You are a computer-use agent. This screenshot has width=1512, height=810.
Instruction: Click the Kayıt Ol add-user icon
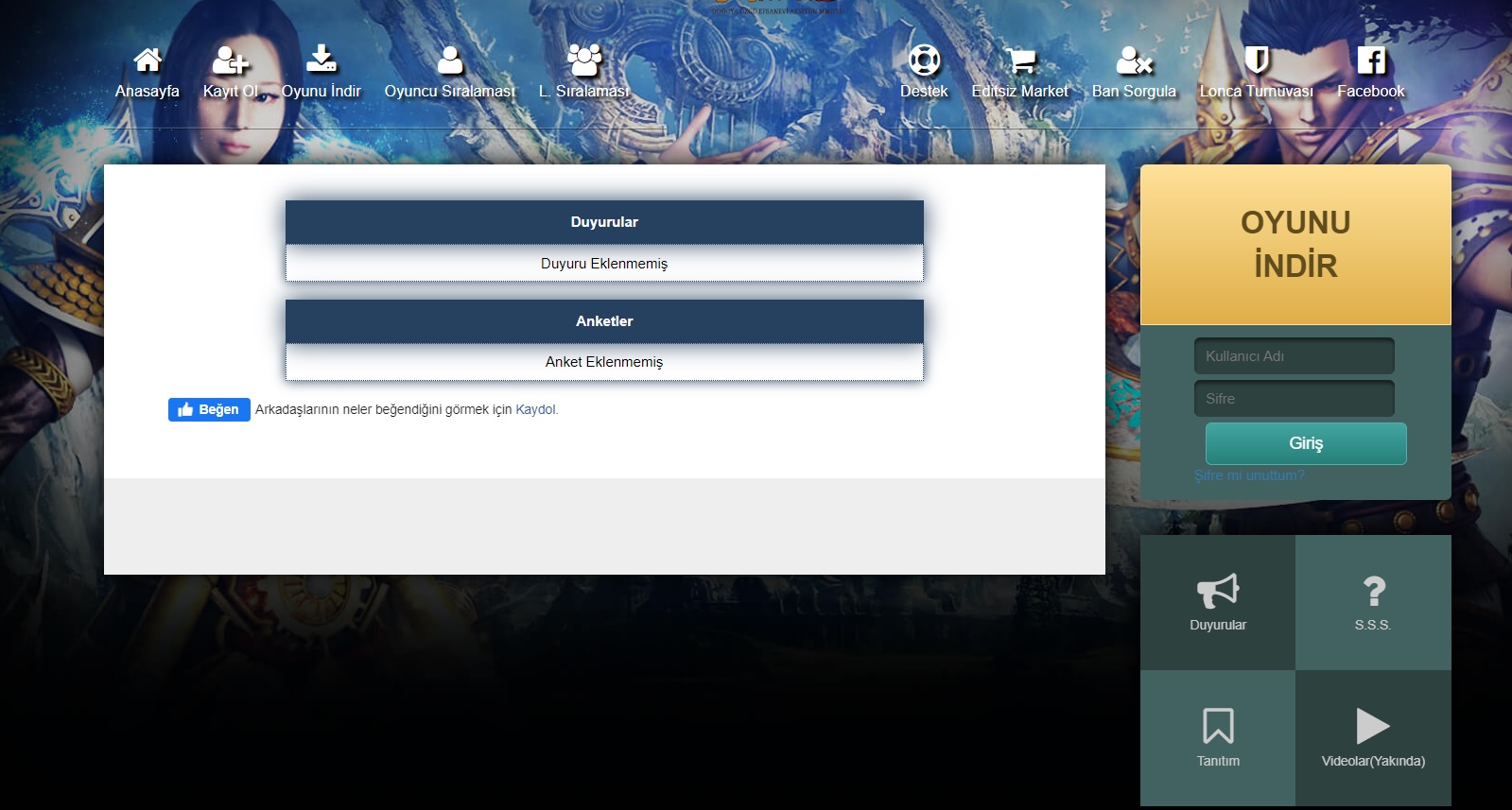click(x=230, y=60)
